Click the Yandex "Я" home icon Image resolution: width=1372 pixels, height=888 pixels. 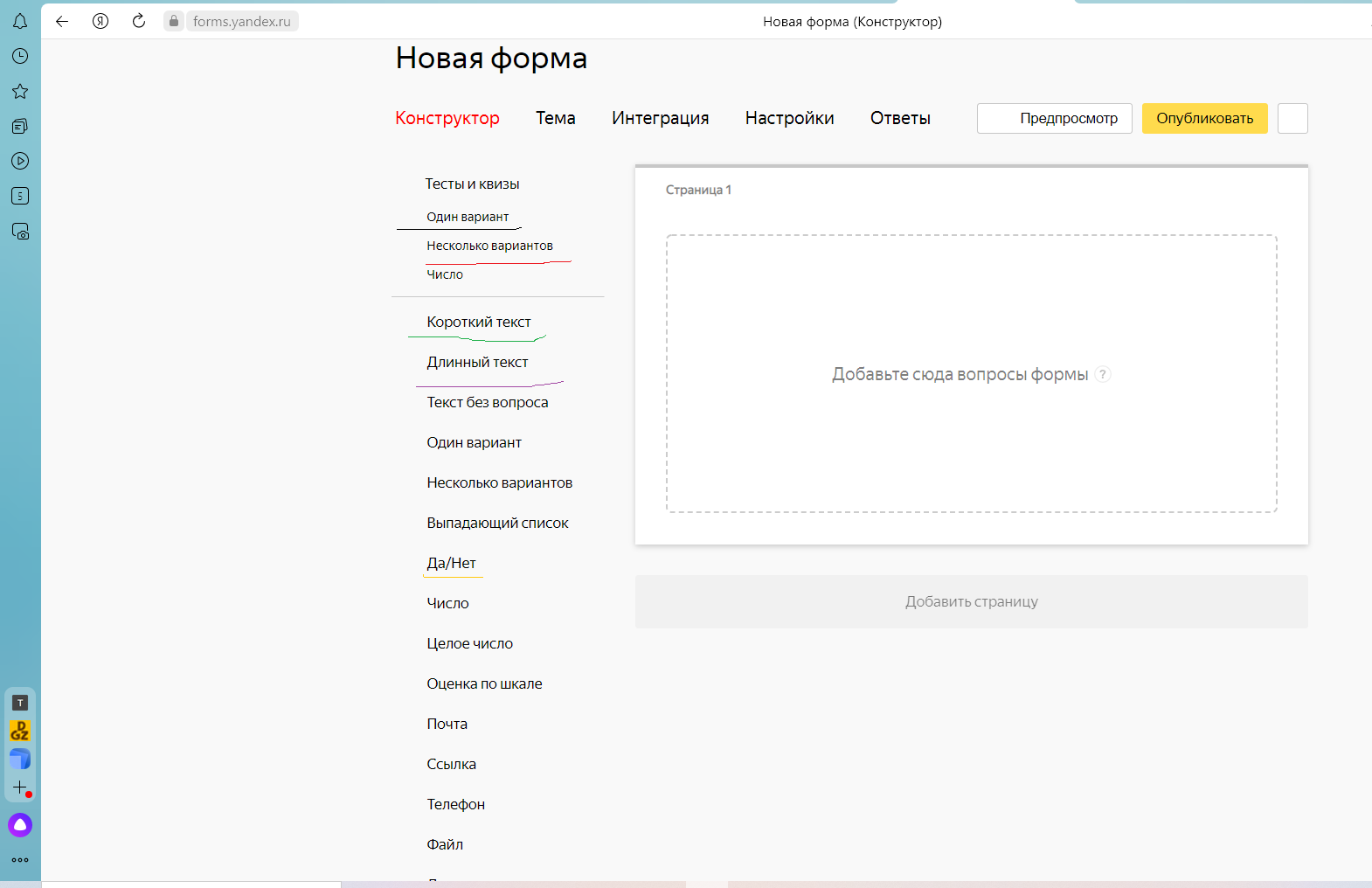(100, 21)
